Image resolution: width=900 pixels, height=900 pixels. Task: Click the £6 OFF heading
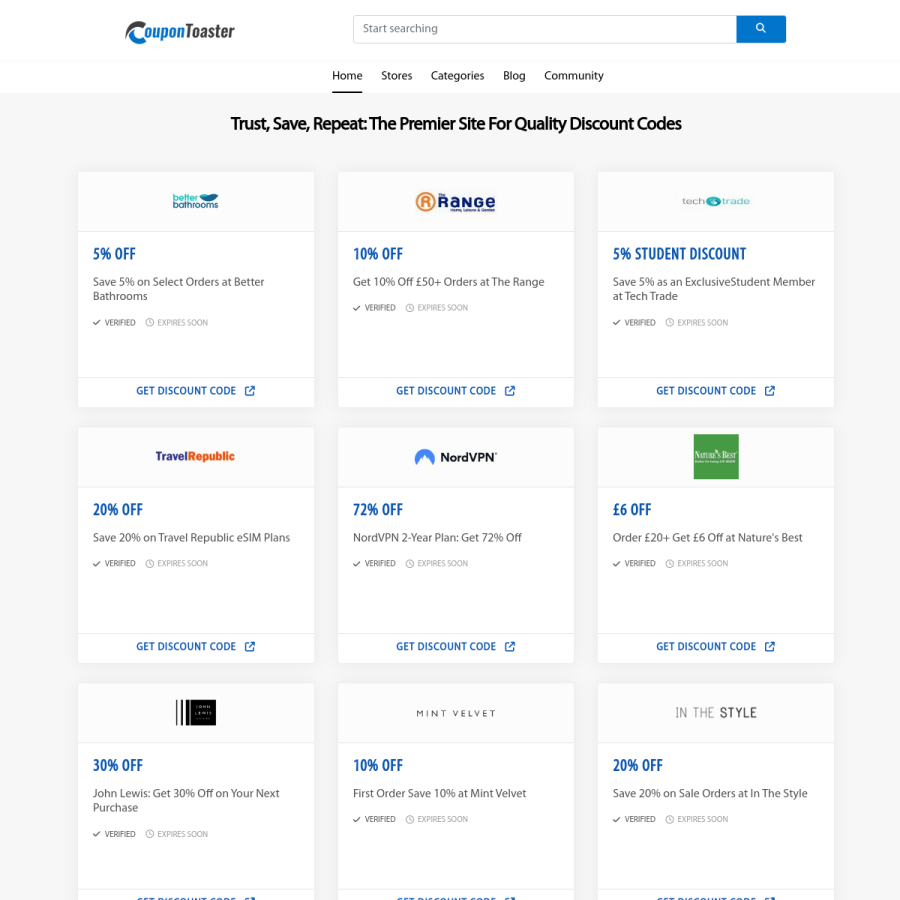[x=632, y=510]
